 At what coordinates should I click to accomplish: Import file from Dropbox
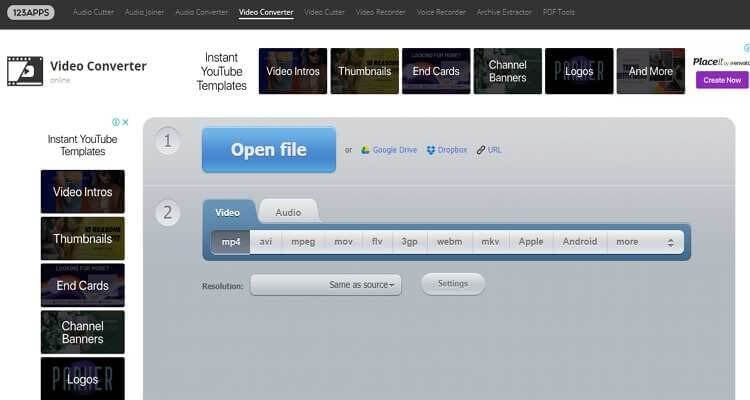click(446, 150)
